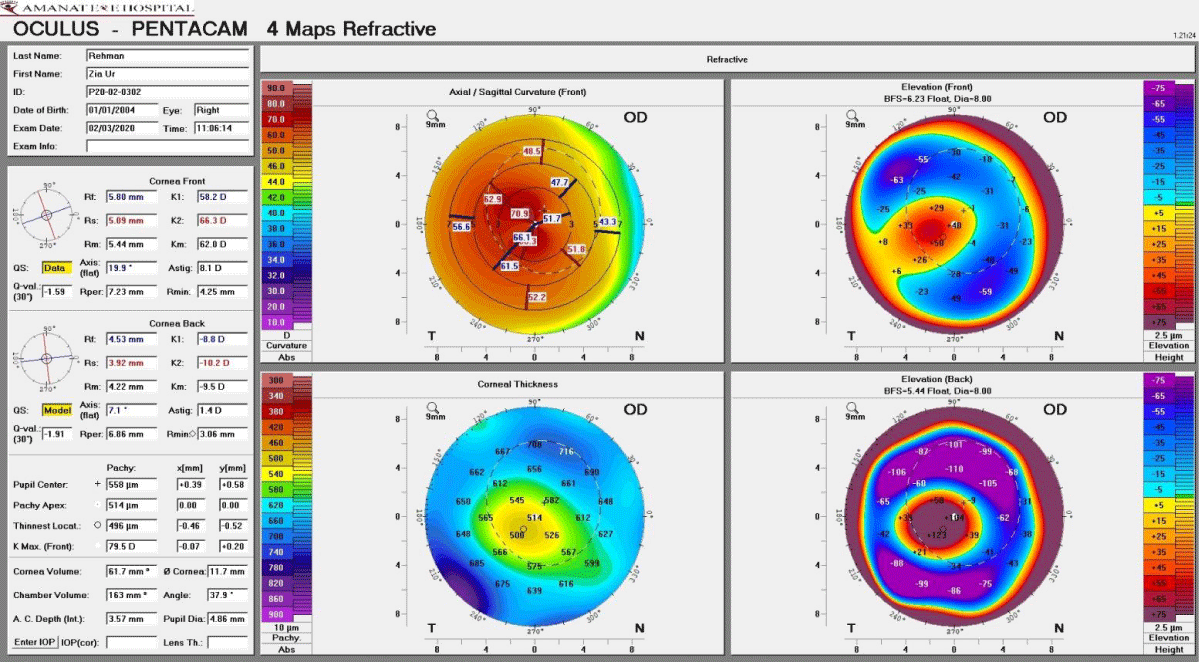The width and height of the screenshot is (1200, 662).
Task: Click the Refractive header bar
Action: click(x=726, y=59)
